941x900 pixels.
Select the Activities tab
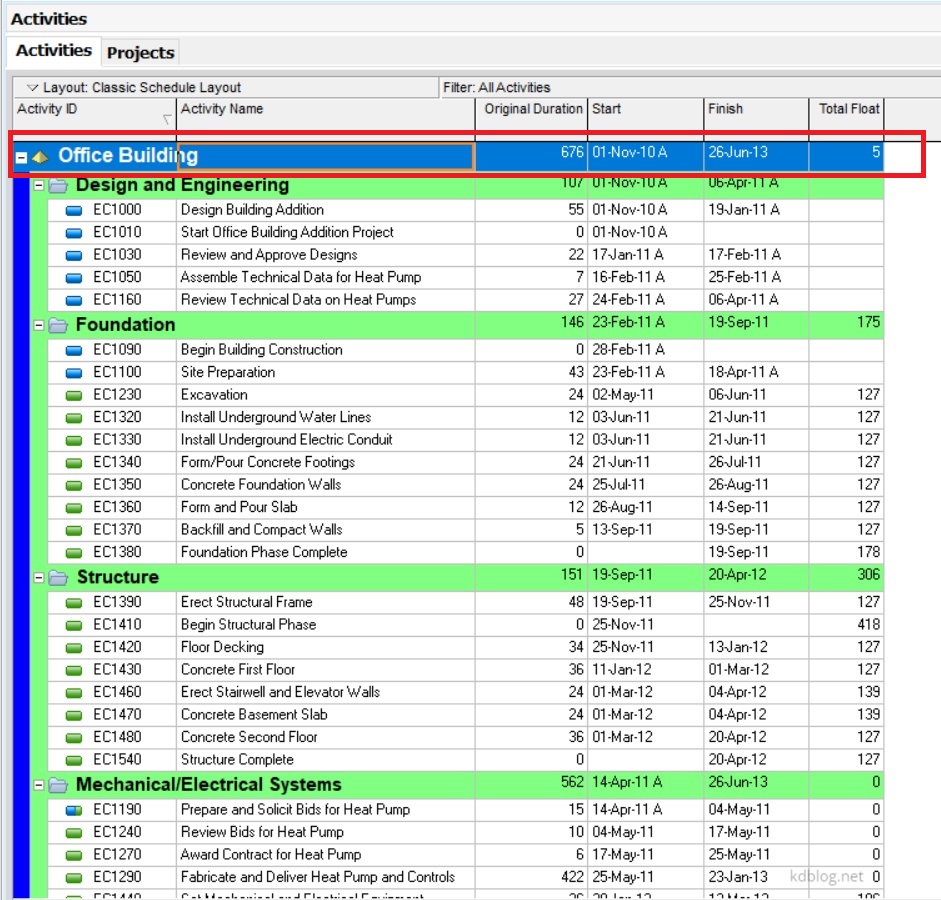click(54, 52)
